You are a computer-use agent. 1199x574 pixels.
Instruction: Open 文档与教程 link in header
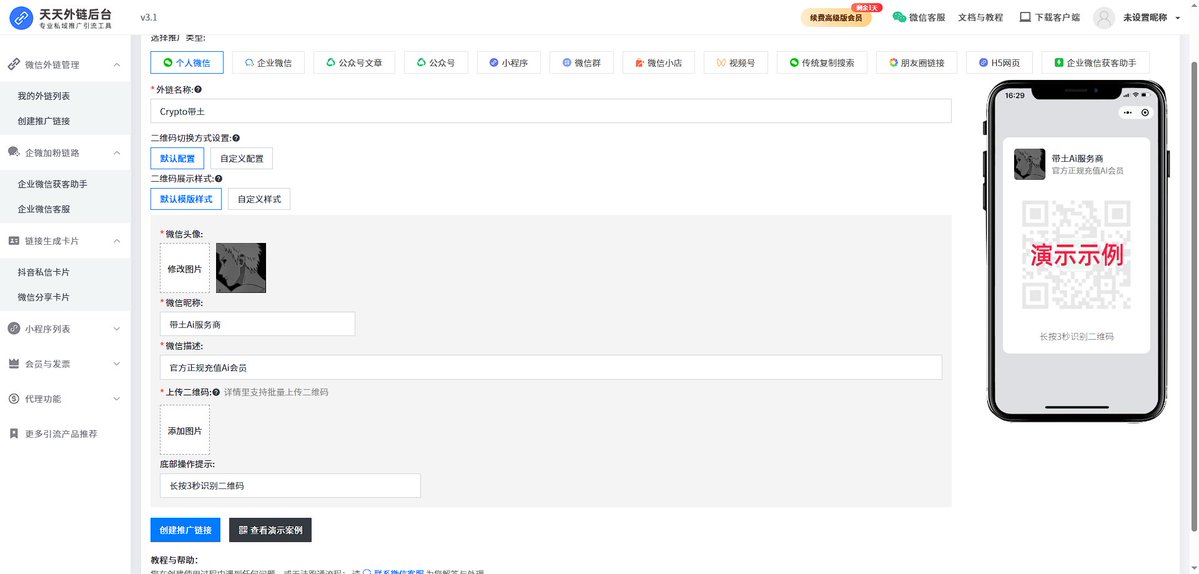point(980,18)
